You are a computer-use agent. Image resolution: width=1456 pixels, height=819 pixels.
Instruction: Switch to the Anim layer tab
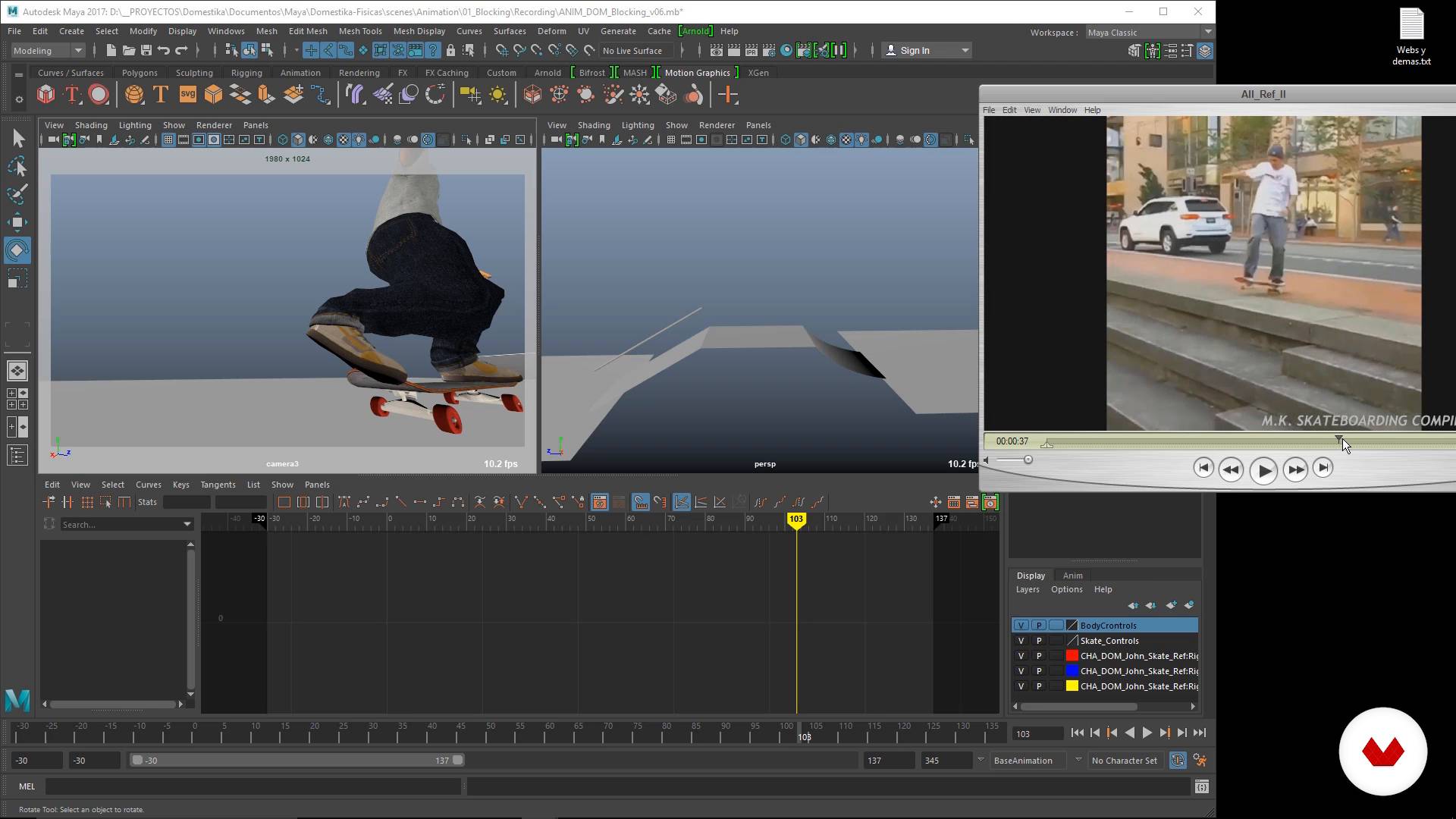[x=1072, y=576]
